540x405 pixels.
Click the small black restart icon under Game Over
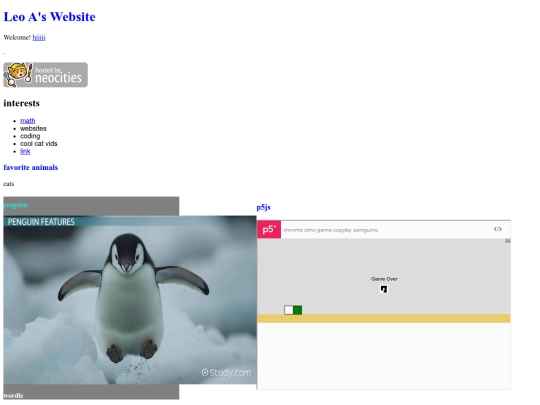(x=384, y=289)
